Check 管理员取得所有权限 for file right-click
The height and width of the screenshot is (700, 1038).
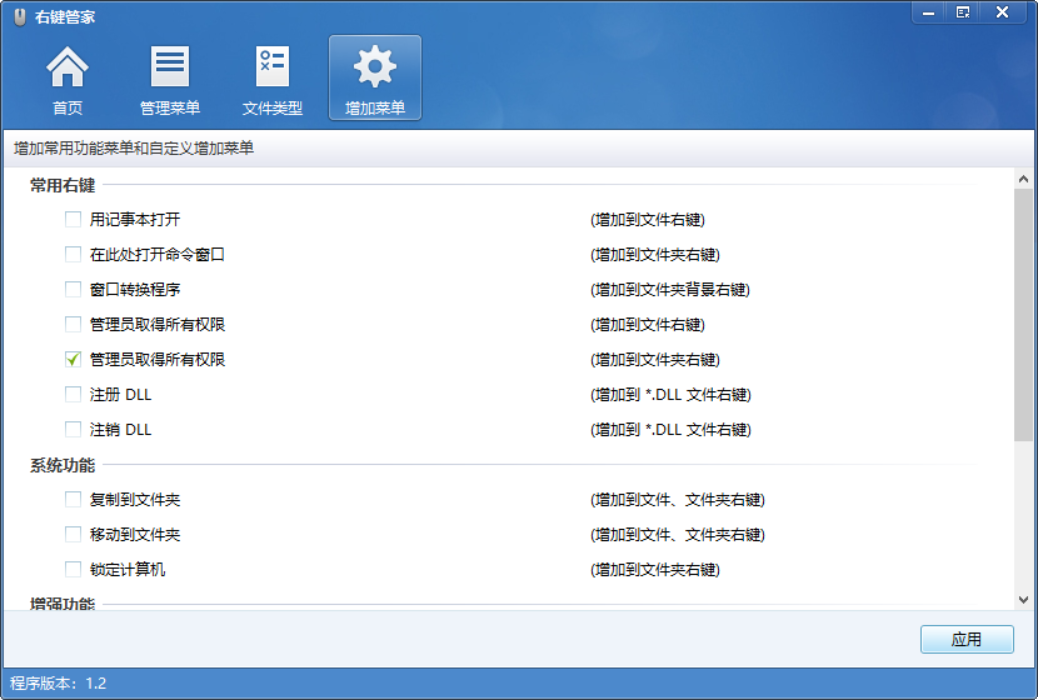(70, 324)
